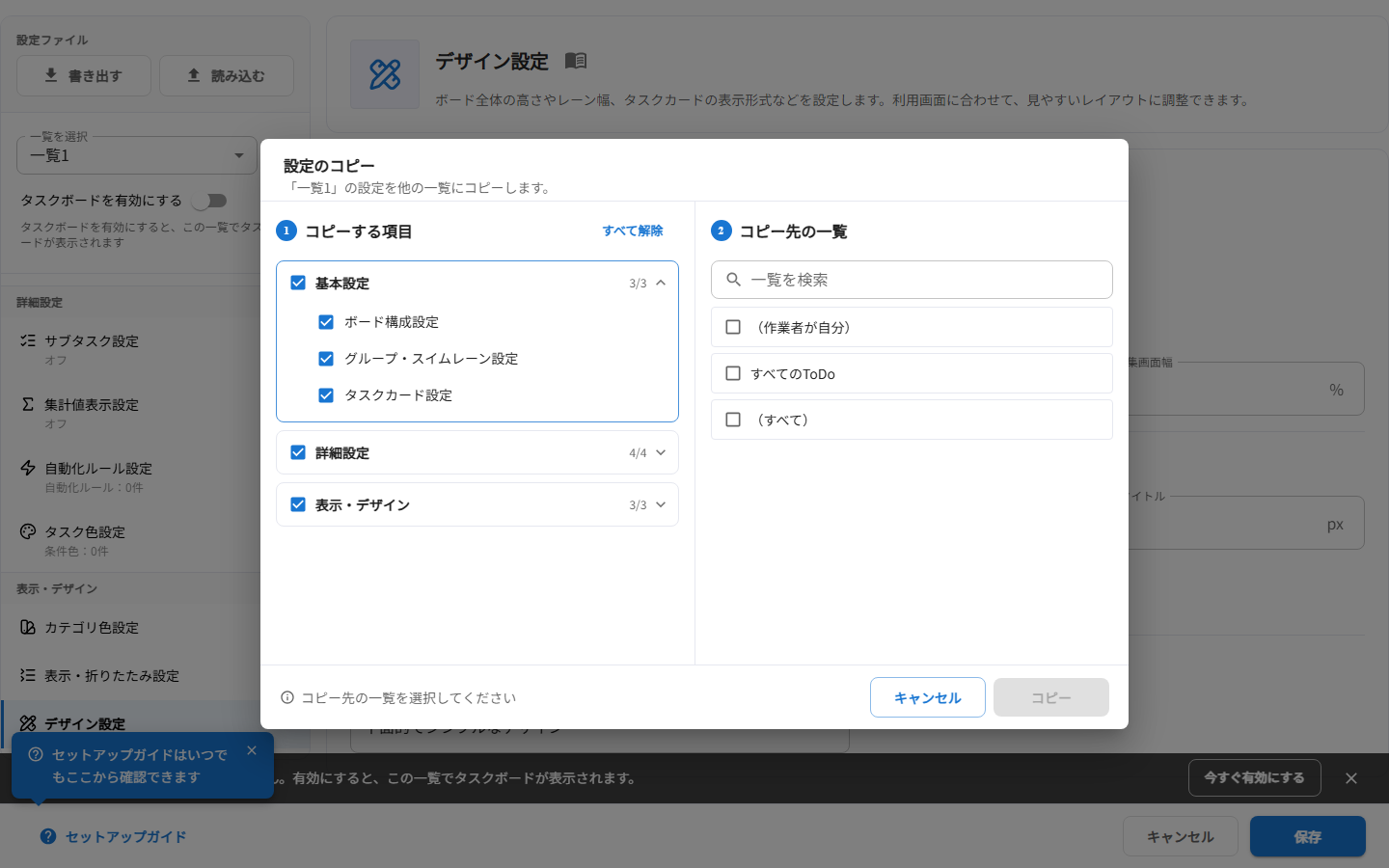The height and width of the screenshot is (868, 1389).
Task: Dismiss the dark notification banner
Action: click(1351, 778)
